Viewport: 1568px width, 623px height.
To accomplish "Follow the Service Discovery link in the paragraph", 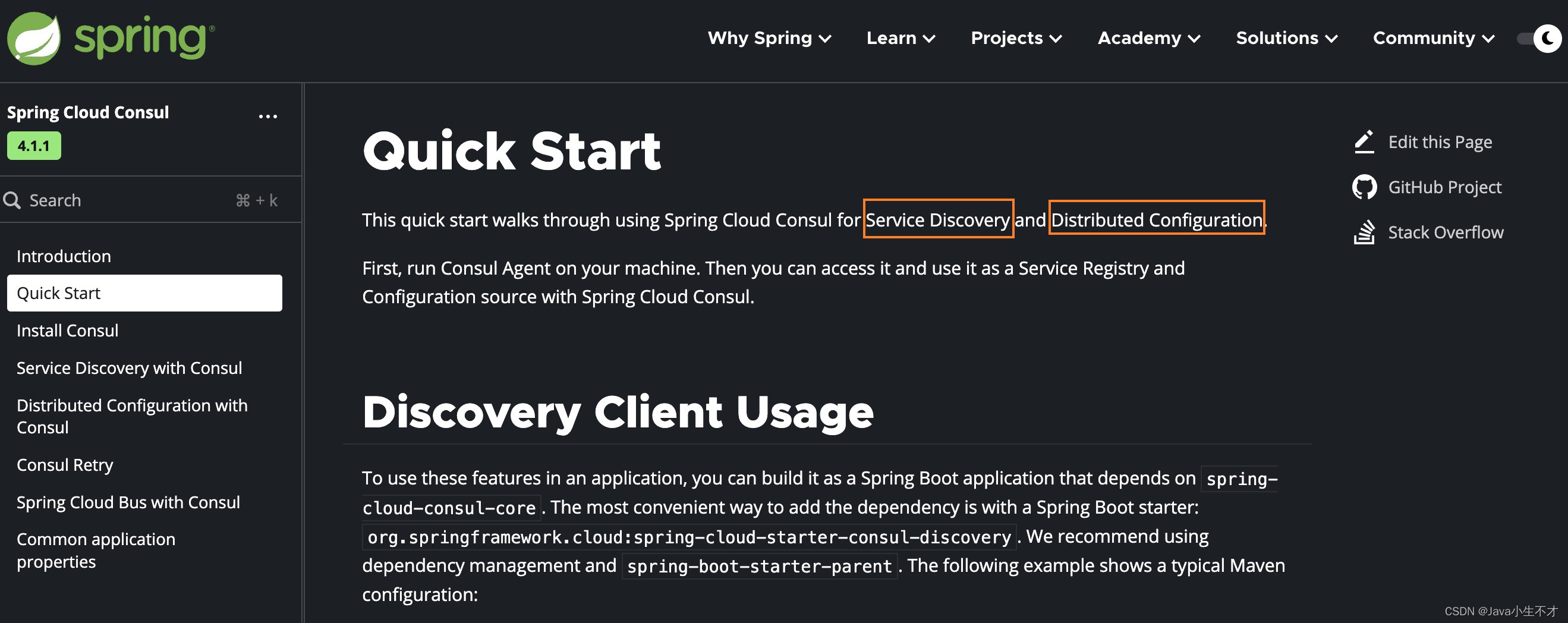I will coord(937,220).
